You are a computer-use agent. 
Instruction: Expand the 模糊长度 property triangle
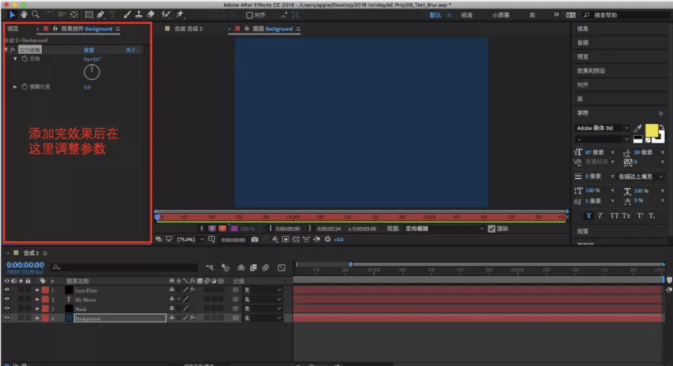pos(15,87)
